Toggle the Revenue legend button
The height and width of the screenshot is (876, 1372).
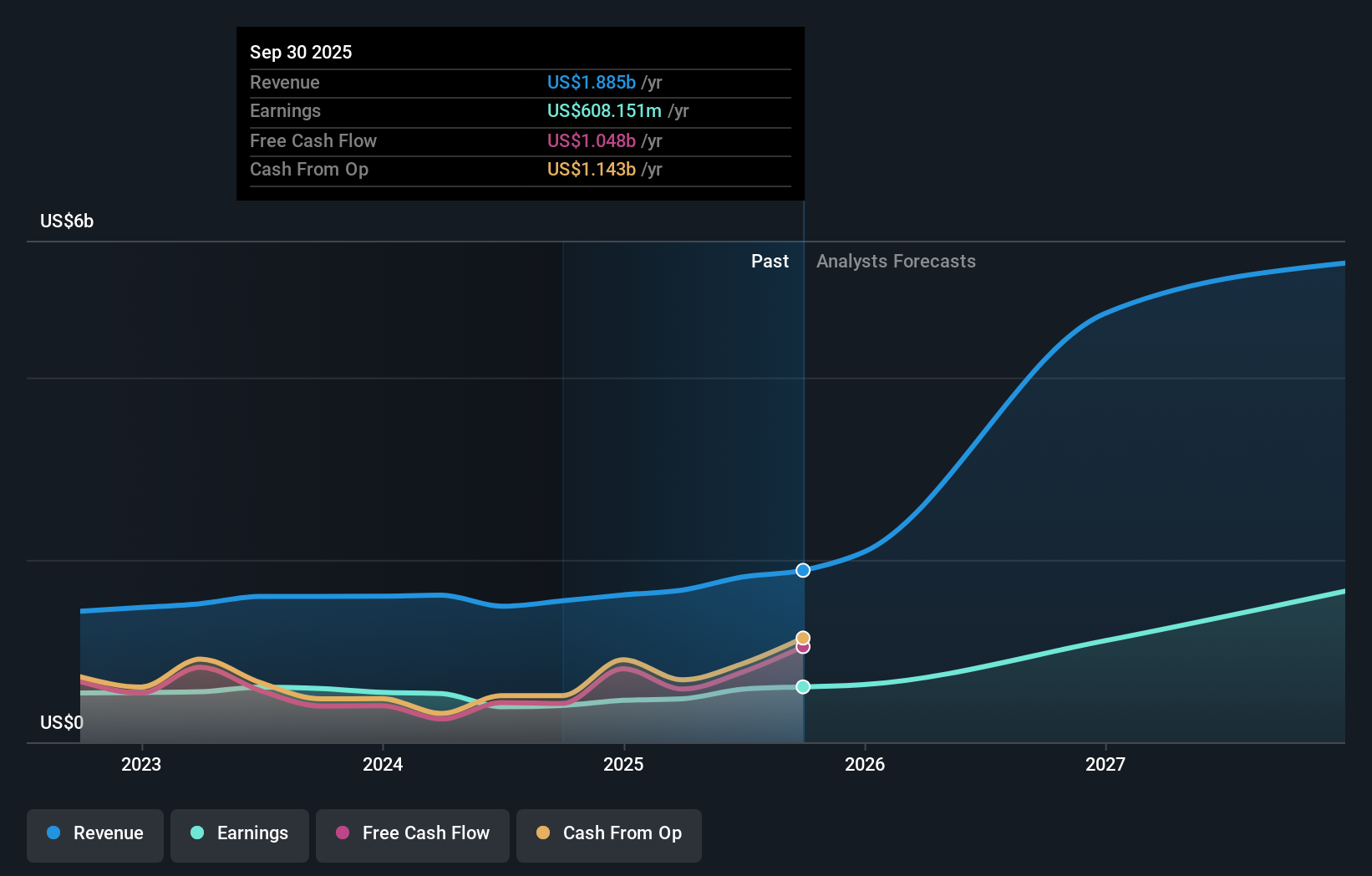95,835
